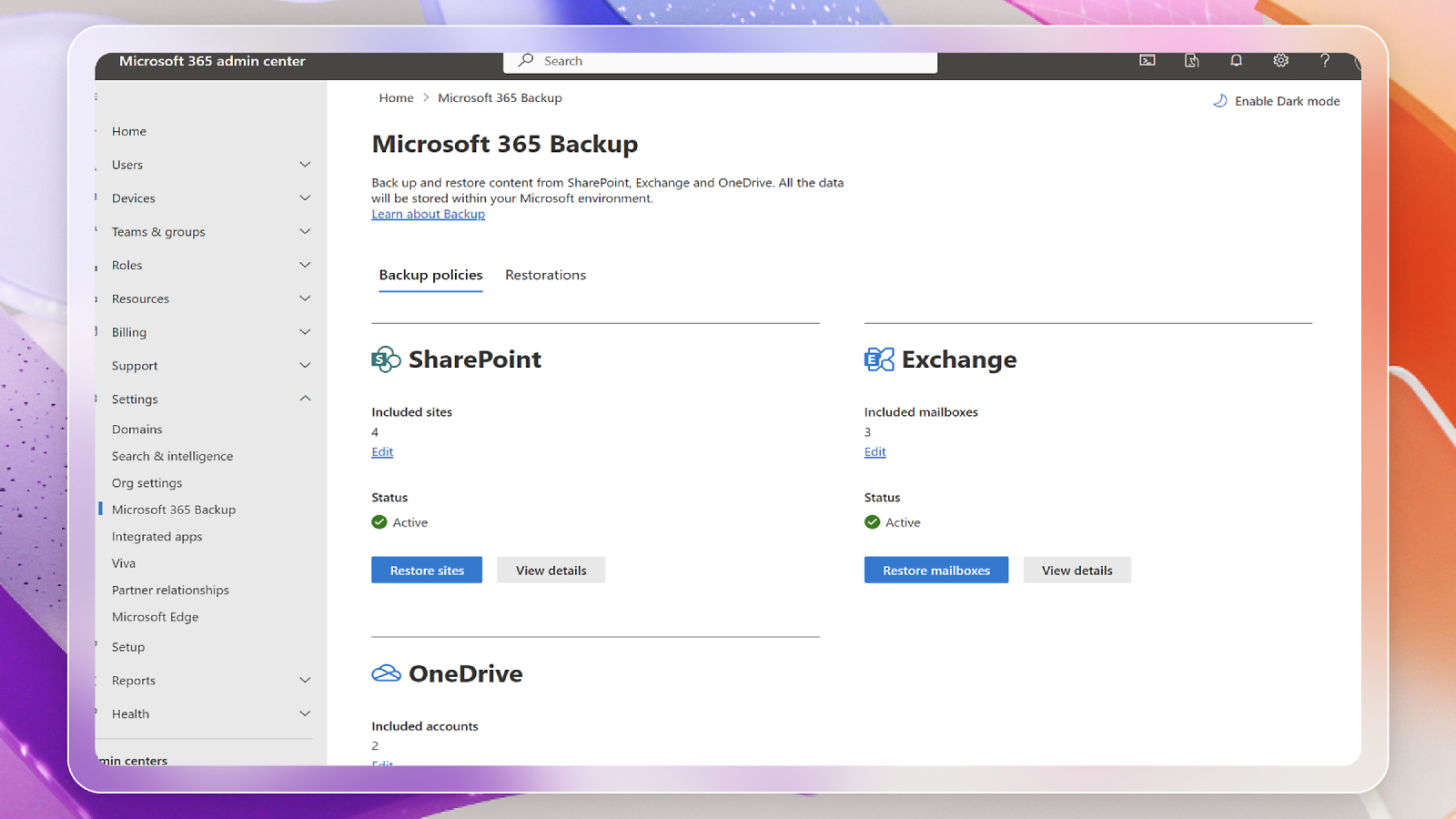Viewport: 1456px width, 819px height.
Task: Click the Restore sites button
Action: click(427, 571)
